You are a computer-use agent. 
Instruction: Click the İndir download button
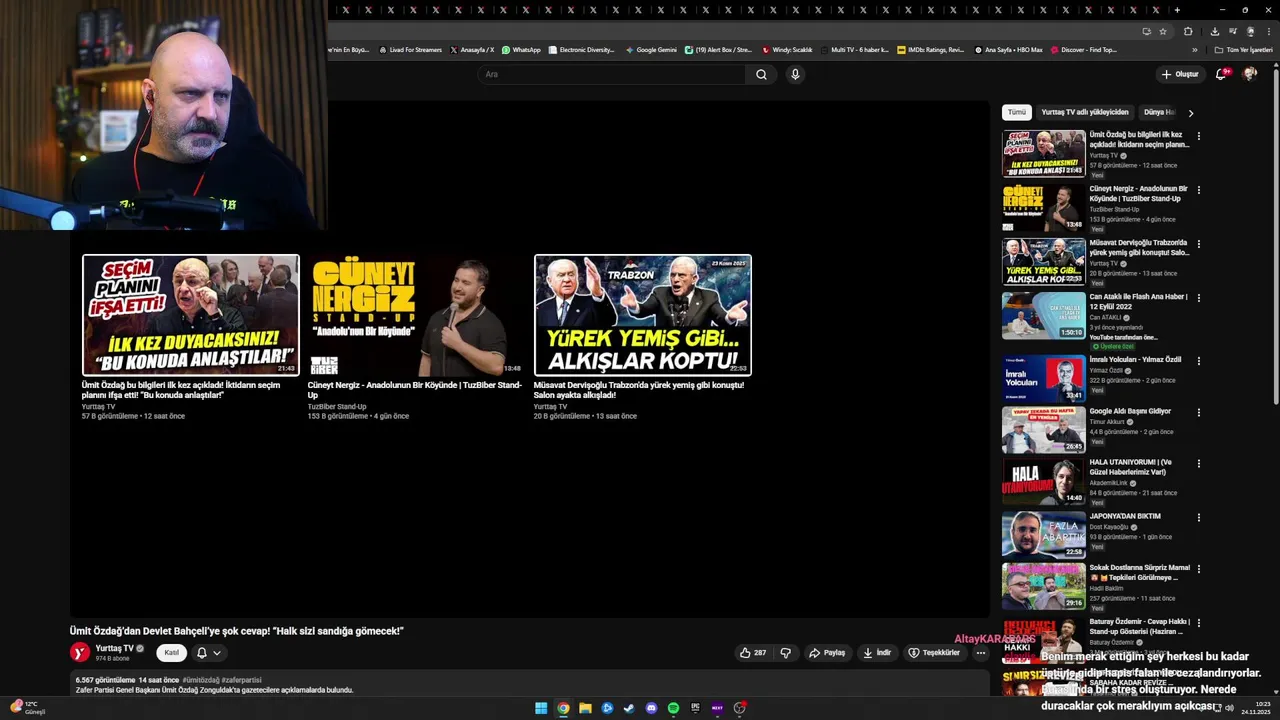pos(877,653)
